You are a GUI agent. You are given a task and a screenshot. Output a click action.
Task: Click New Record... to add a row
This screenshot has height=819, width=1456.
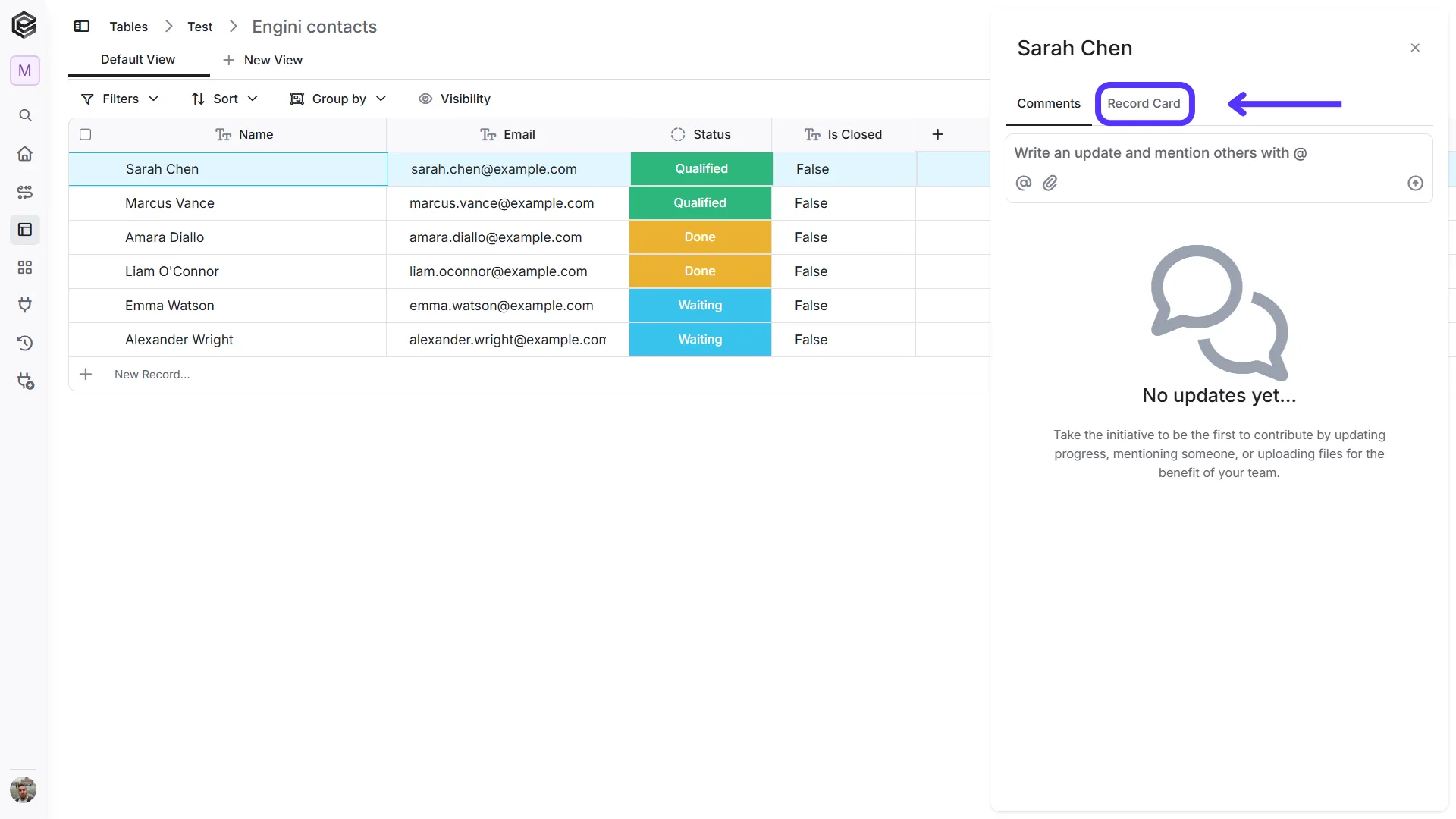pyautogui.click(x=152, y=375)
